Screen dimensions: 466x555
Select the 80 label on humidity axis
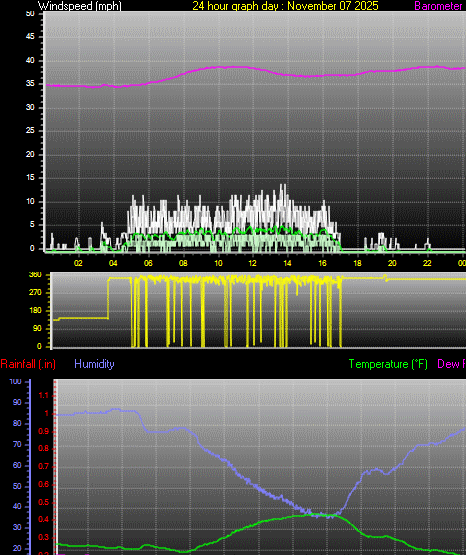point(17,423)
